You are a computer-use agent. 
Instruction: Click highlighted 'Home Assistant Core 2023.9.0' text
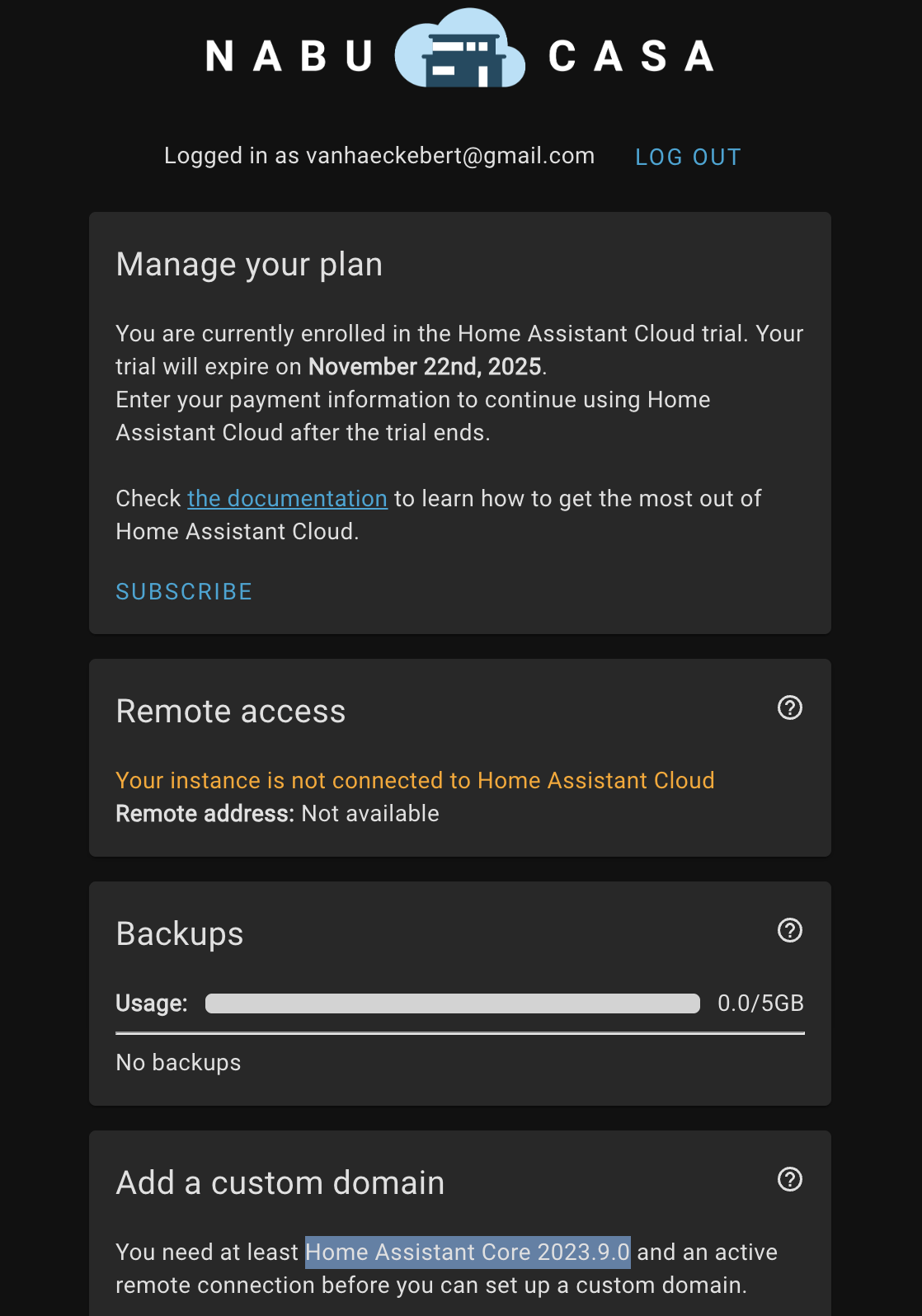(x=468, y=1253)
